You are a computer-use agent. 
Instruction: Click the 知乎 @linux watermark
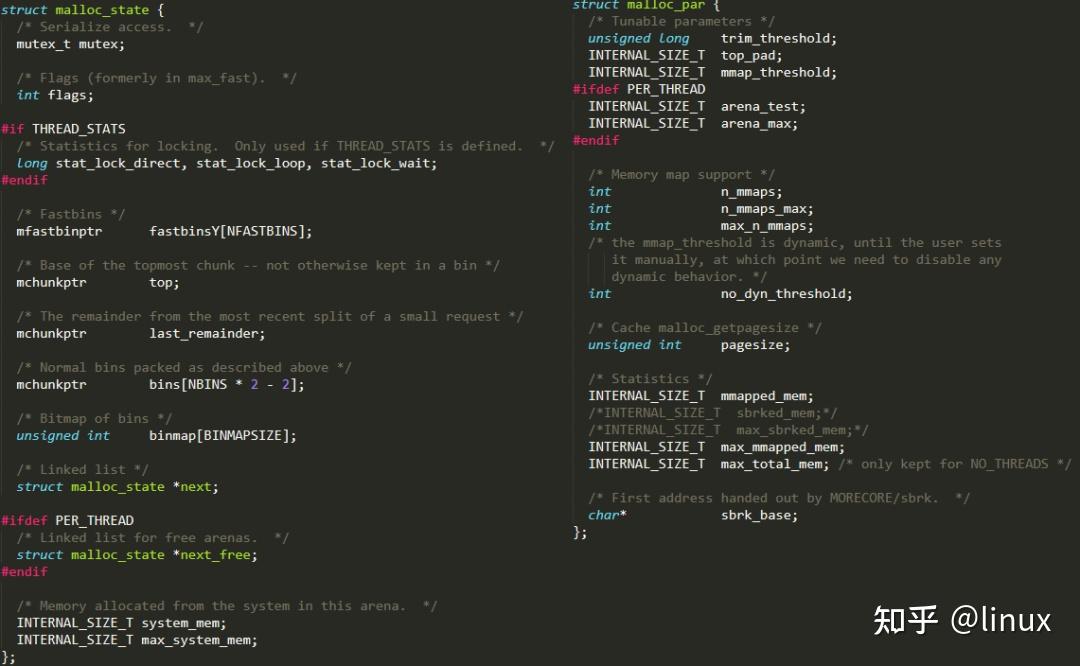pyautogui.click(x=962, y=621)
